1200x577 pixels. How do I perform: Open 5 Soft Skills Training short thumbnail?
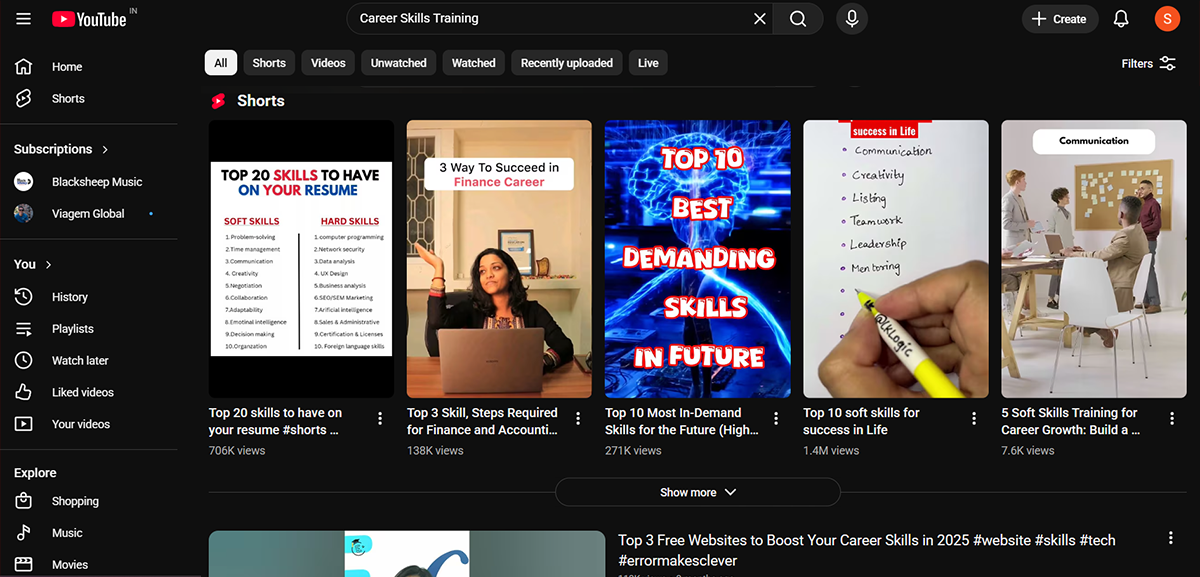pyautogui.click(x=1094, y=259)
